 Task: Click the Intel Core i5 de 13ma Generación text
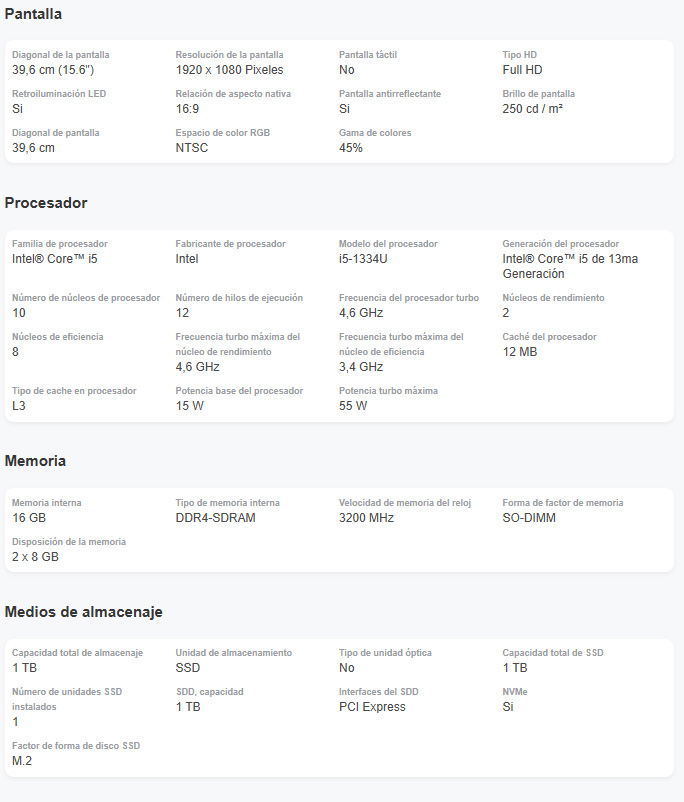570,266
